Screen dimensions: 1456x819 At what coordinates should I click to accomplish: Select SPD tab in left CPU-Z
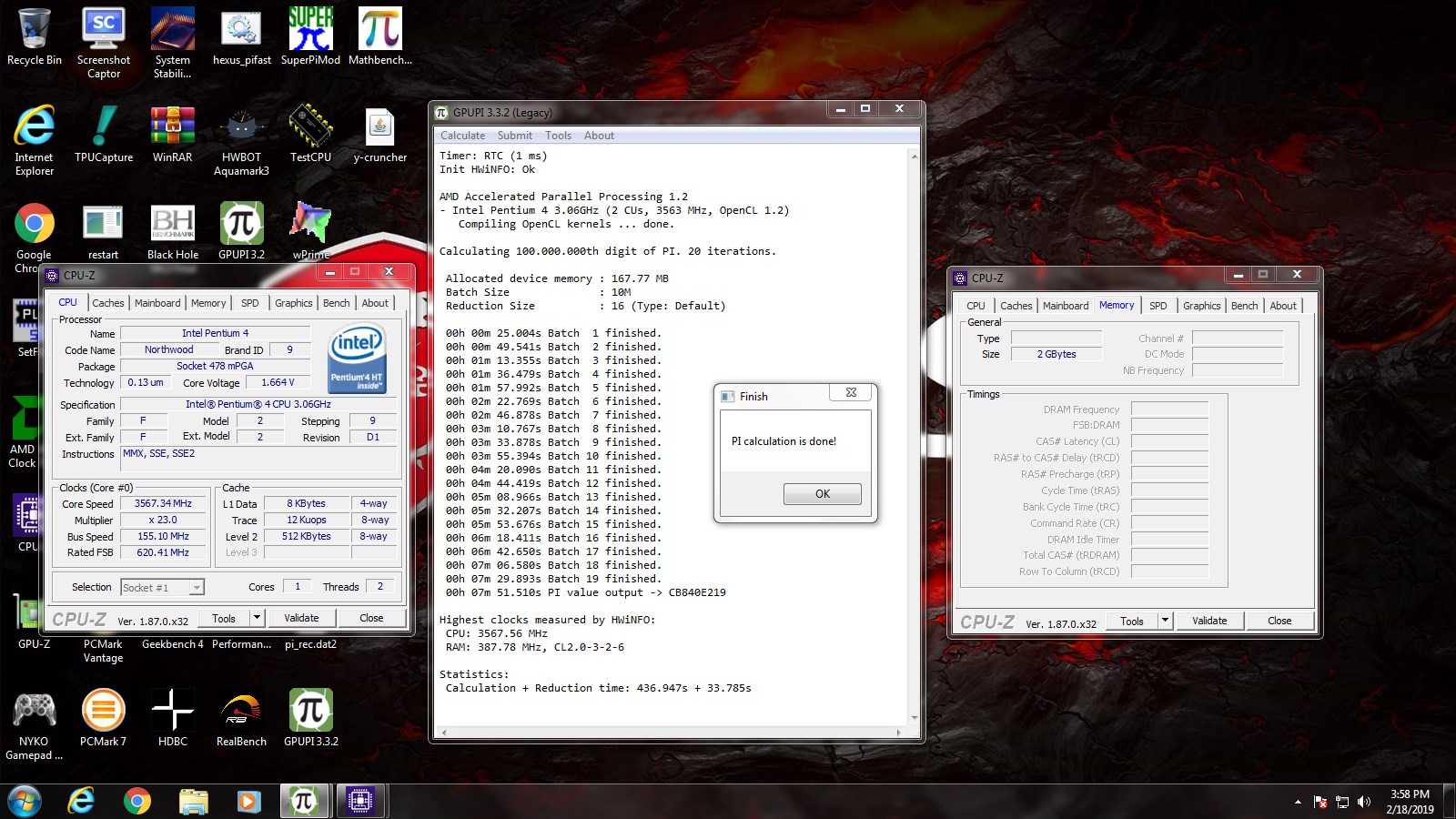(250, 303)
